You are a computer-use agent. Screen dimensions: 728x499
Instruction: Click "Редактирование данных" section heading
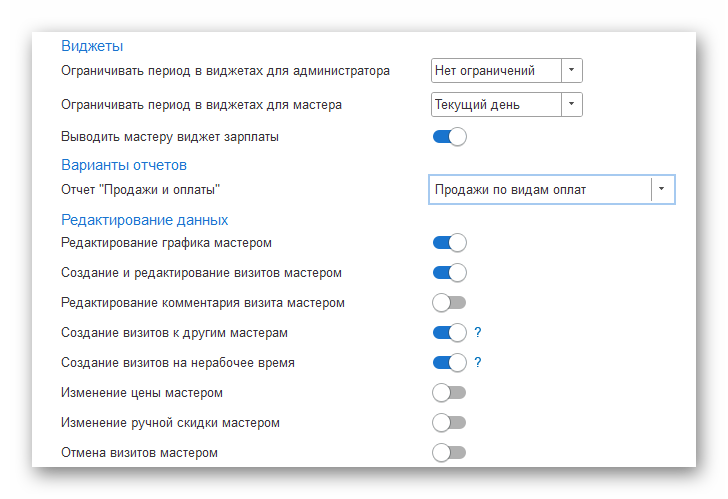tap(145, 219)
